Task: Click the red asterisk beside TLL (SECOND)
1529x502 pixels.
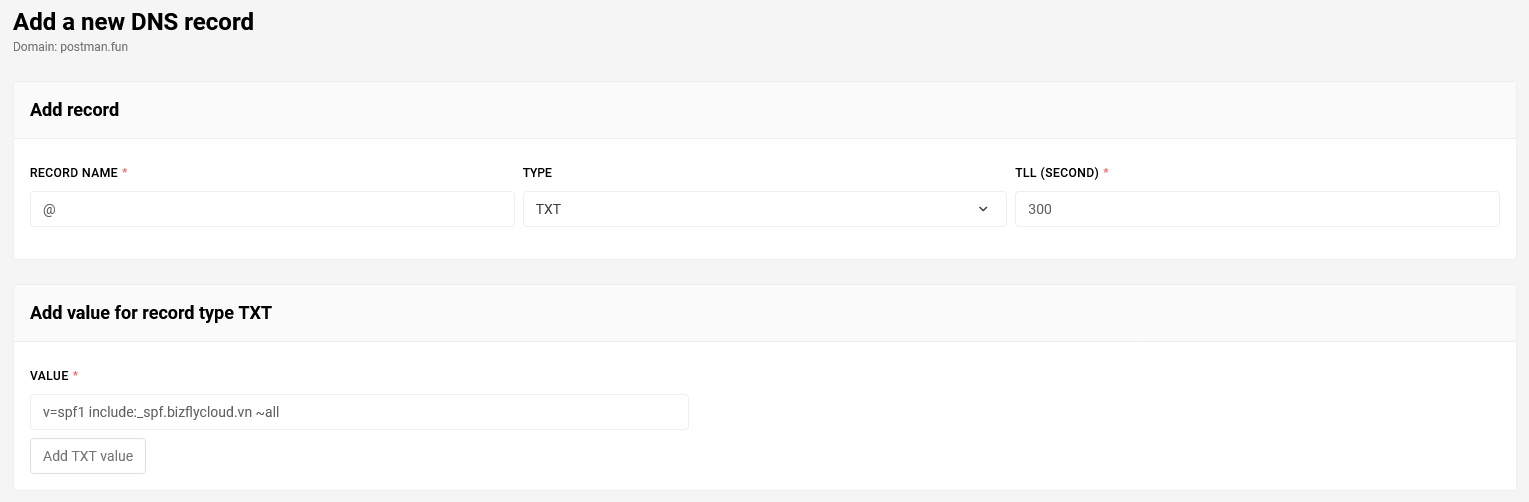Action: click(1106, 172)
